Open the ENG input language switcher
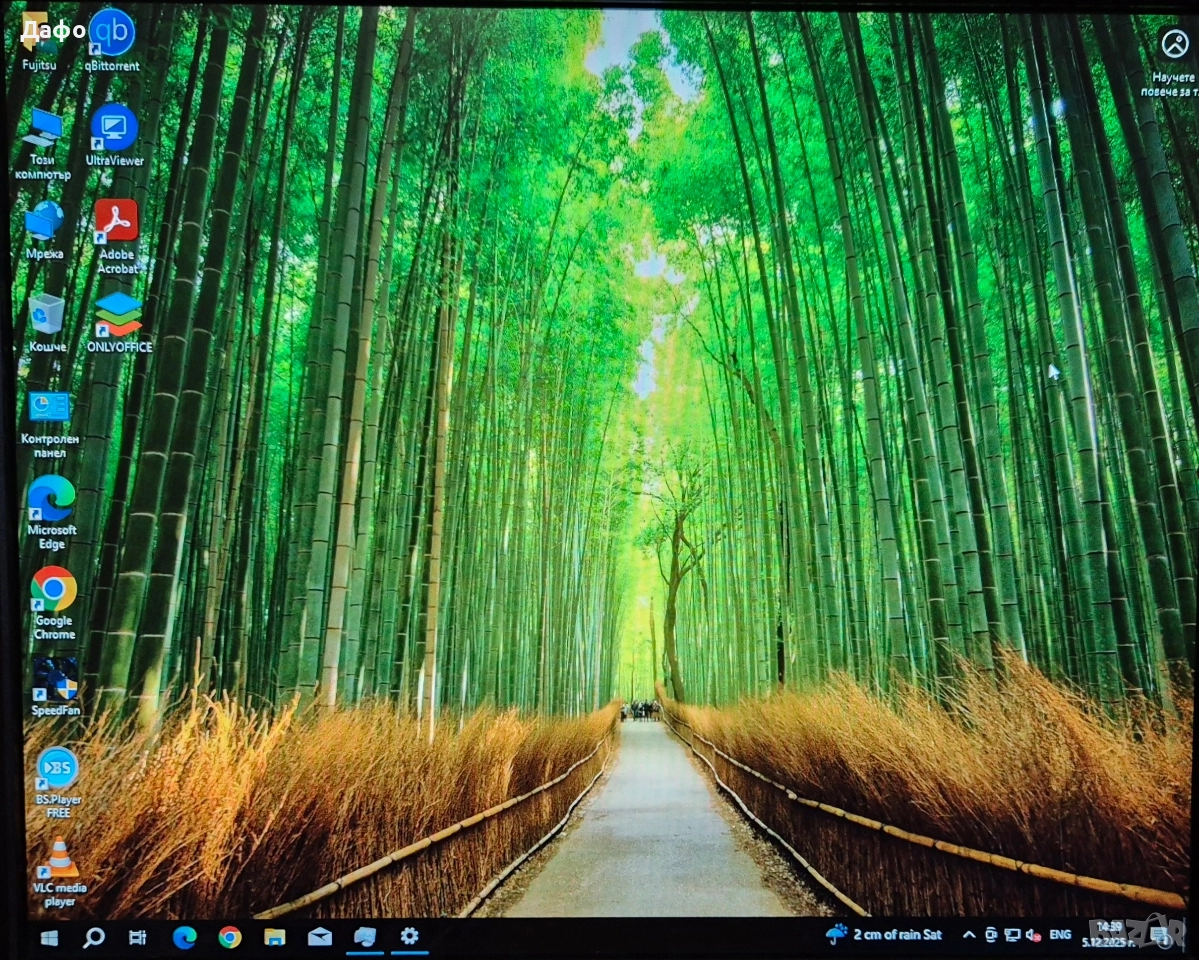 click(1060, 935)
